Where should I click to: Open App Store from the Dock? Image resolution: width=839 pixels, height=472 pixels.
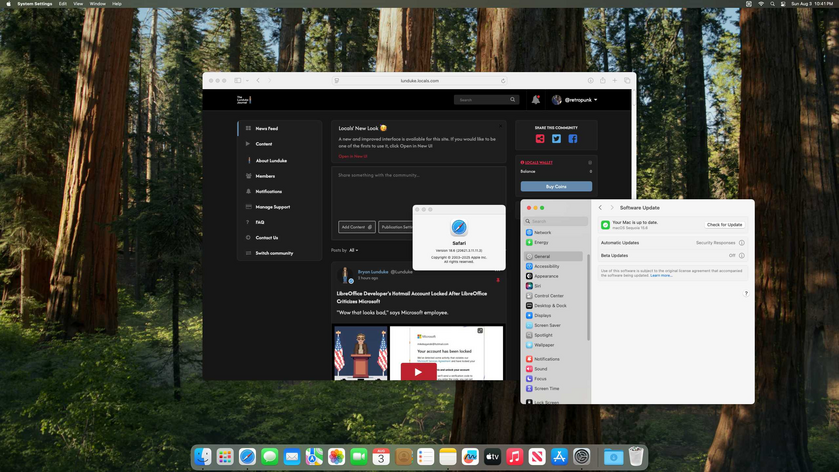tap(559, 456)
